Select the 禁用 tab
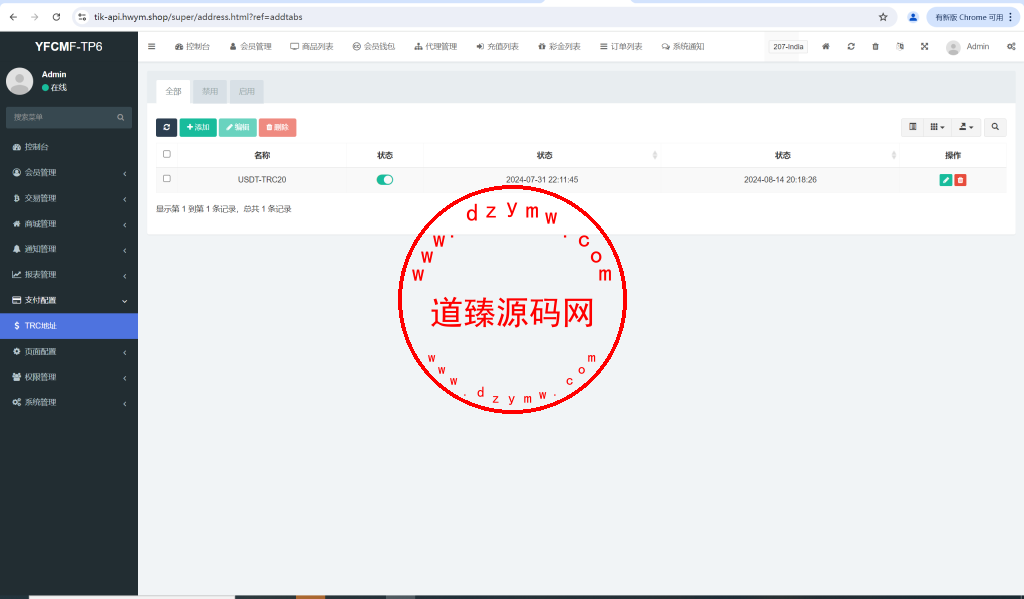1024x599 pixels. (210, 91)
